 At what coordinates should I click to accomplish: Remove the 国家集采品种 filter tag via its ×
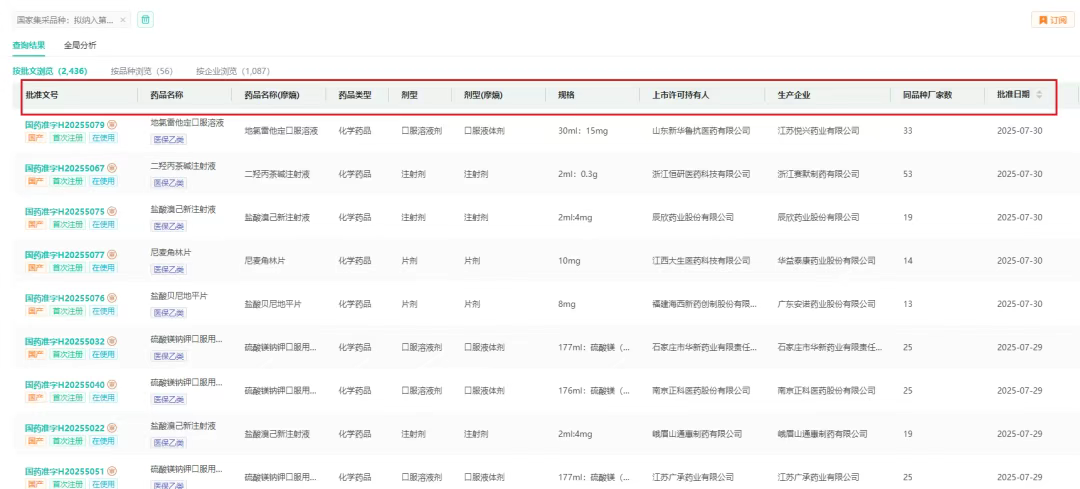pos(123,20)
